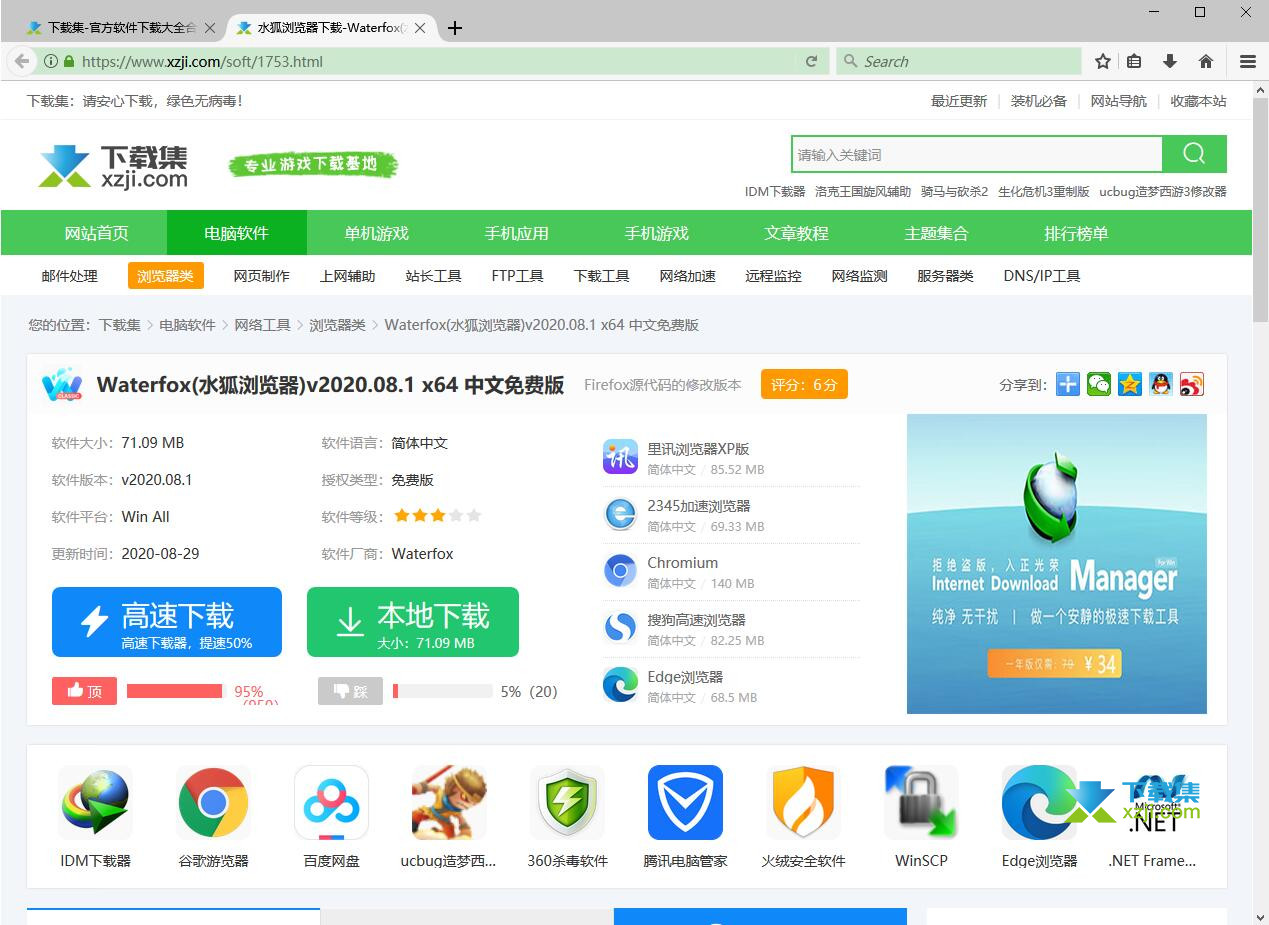Open the 火绒安全软件 app icon
Image resolution: width=1269 pixels, height=925 pixels.
tap(803, 803)
